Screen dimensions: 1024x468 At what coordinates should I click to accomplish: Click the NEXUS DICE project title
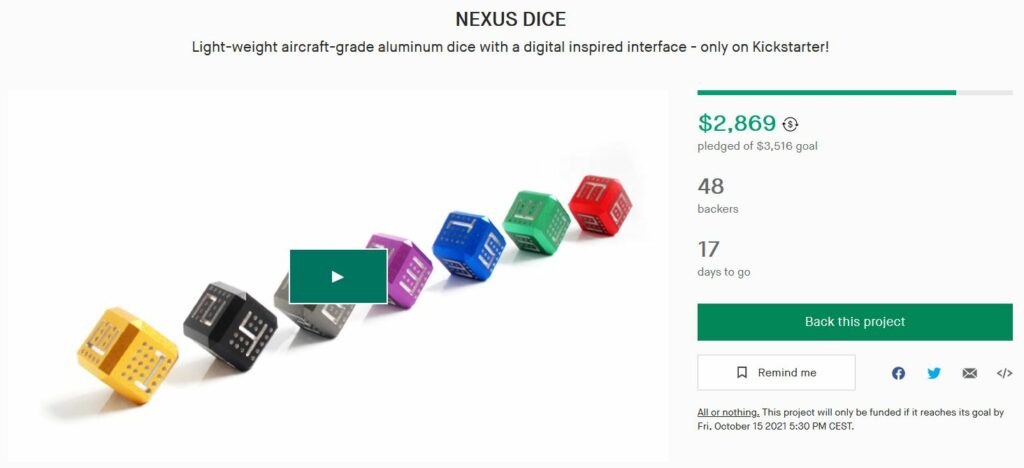[511, 20]
